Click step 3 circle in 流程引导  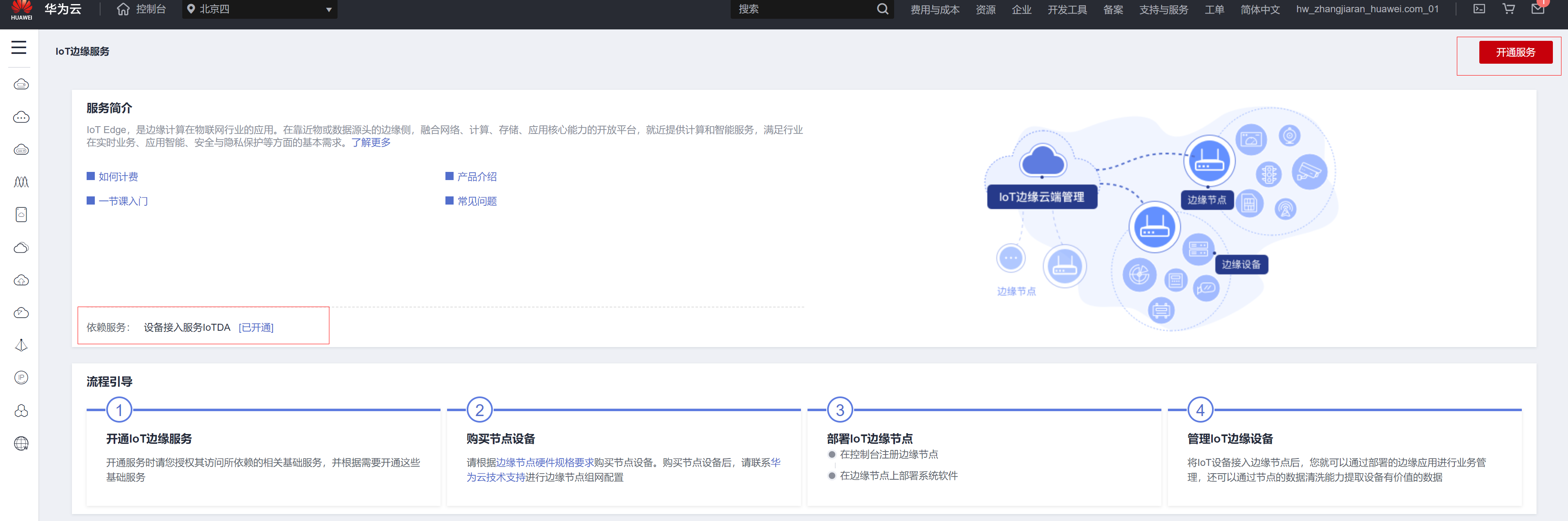[x=840, y=410]
